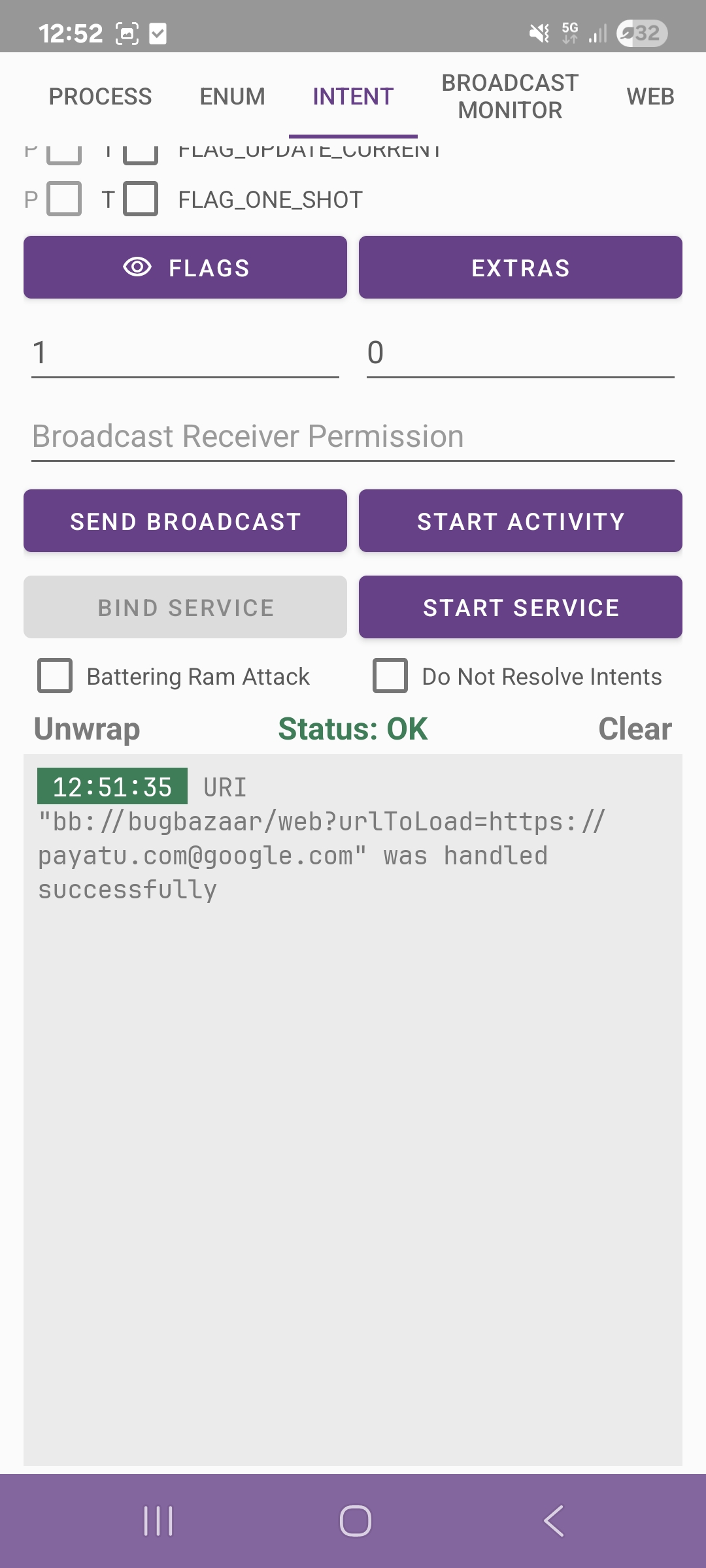Tap the screenshot icon in status bar
Screen dimensions: 706x1568
coord(127,33)
